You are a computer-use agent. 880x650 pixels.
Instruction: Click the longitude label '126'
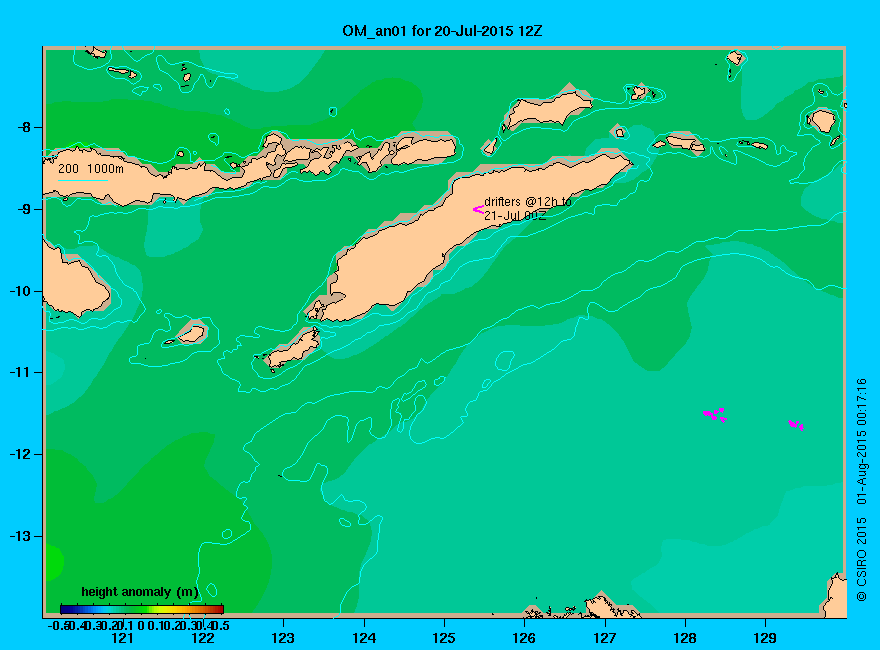pyautogui.click(x=524, y=638)
